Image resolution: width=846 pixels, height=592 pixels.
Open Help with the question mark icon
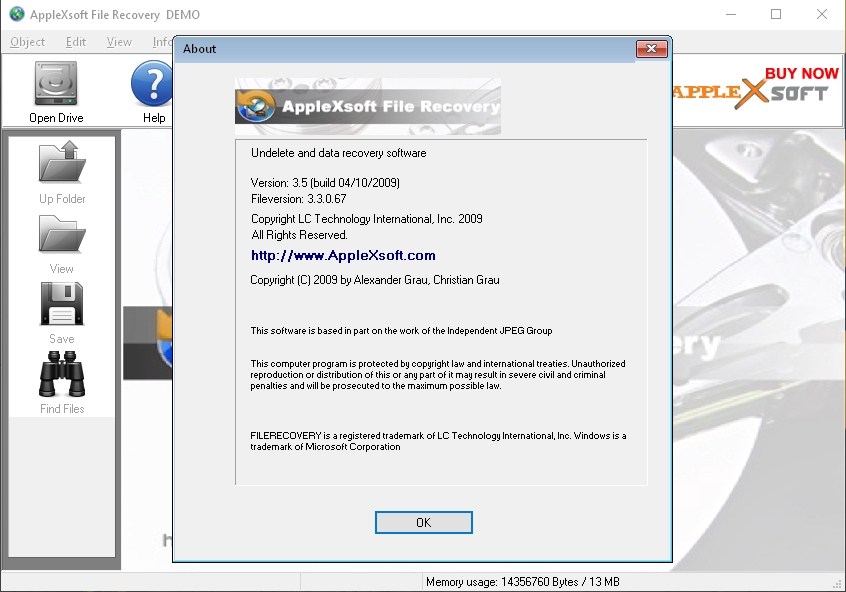pyautogui.click(x=152, y=83)
